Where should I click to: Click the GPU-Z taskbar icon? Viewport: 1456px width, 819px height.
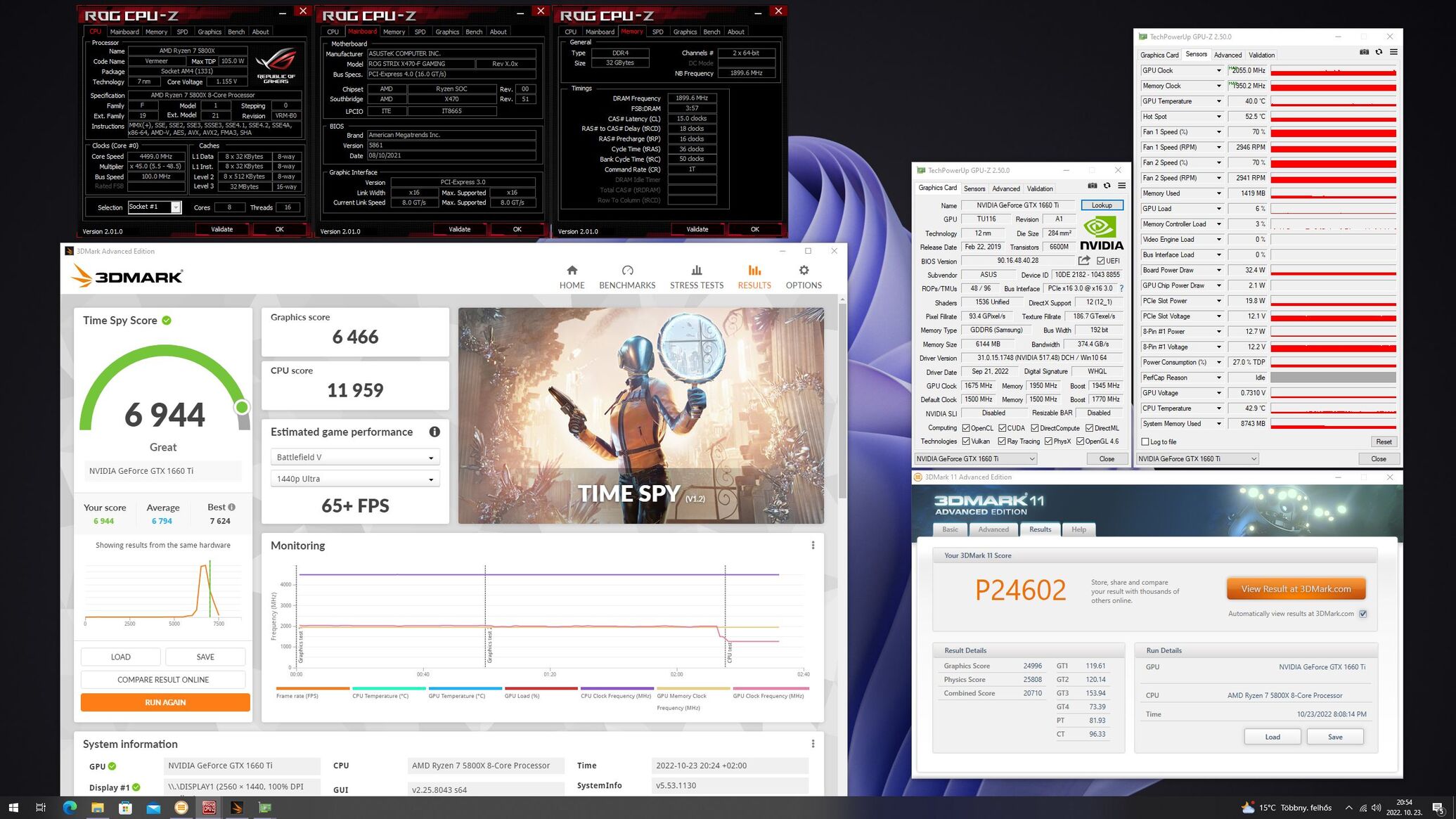coord(265,807)
